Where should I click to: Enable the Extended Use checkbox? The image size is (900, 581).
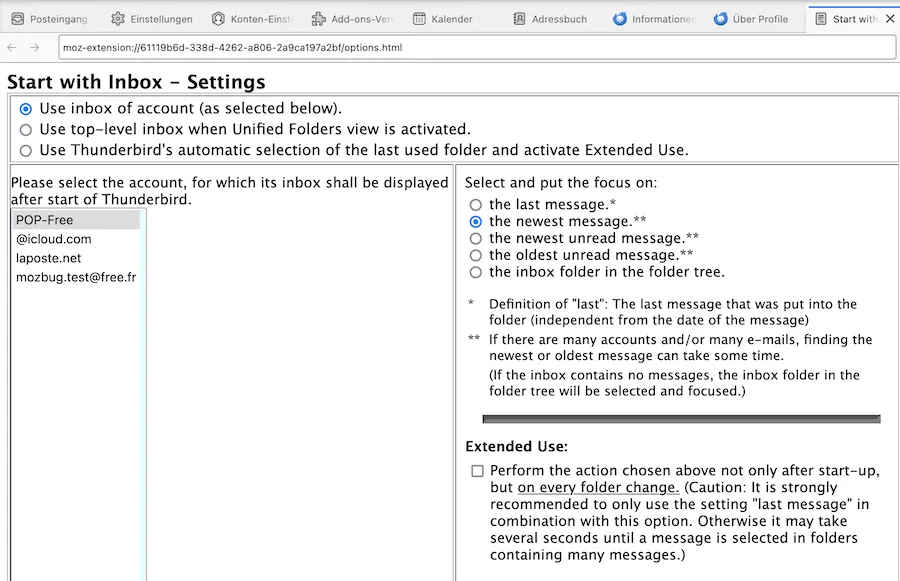coord(478,471)
